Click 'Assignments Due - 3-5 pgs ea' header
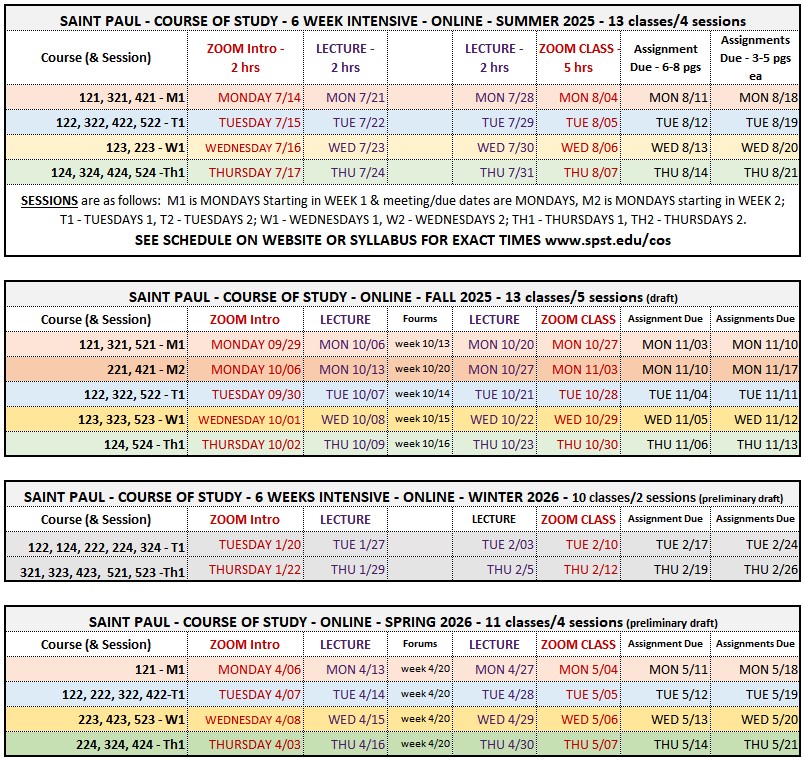Viewport: 804px width, 760px height. (755, 58)
